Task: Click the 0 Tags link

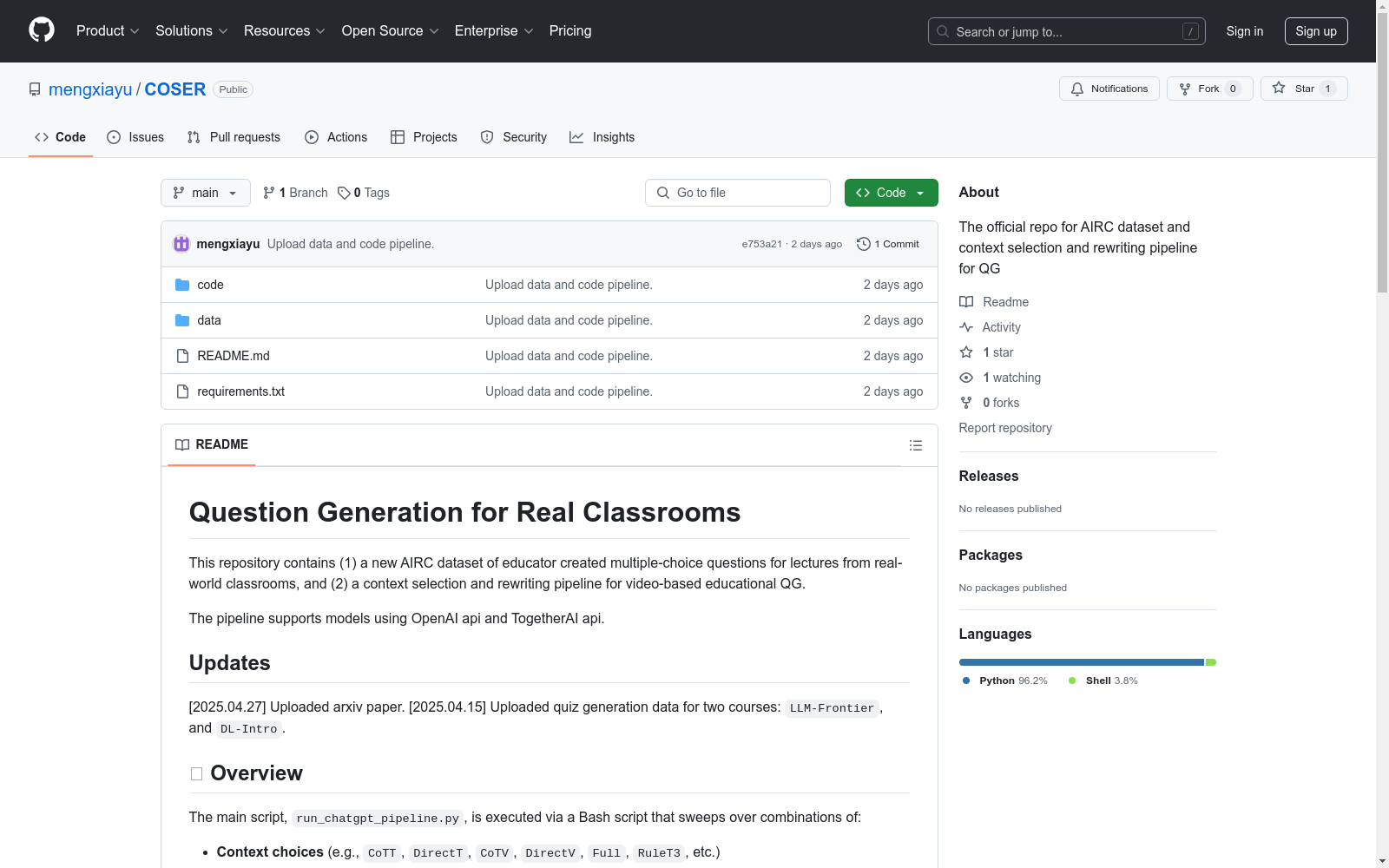Action: pos(364,193)
